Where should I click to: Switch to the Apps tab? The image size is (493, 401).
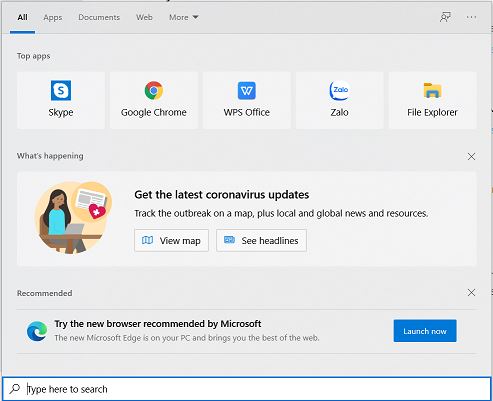tap(53, 17)
